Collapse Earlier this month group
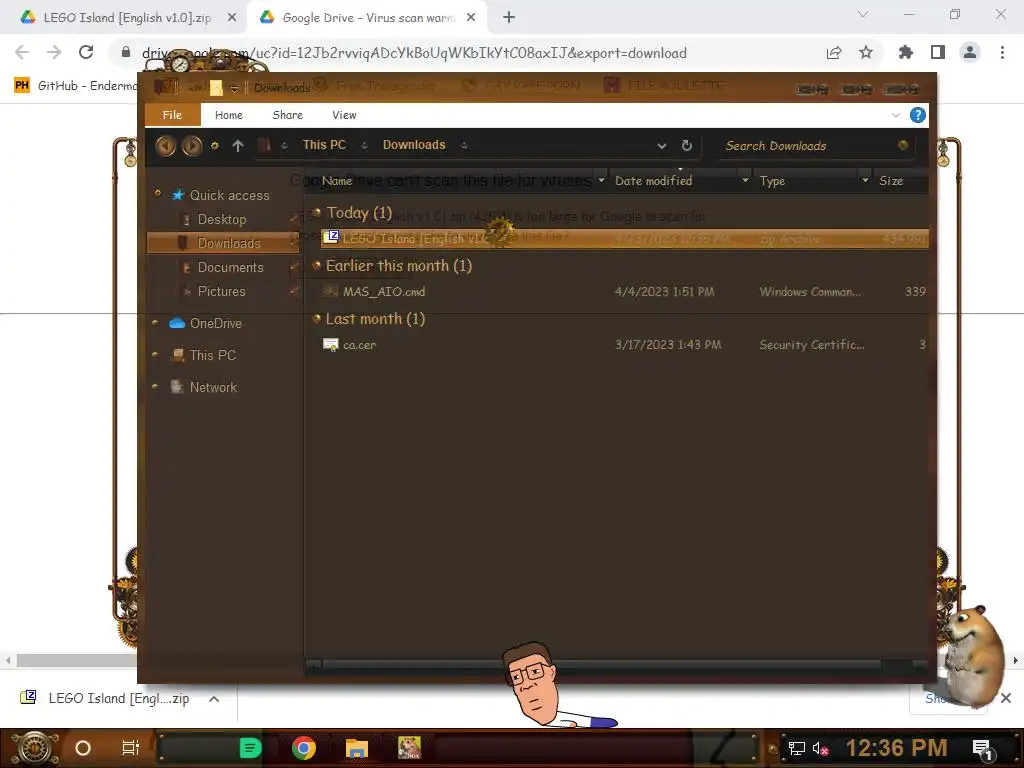 coord(317,264)
